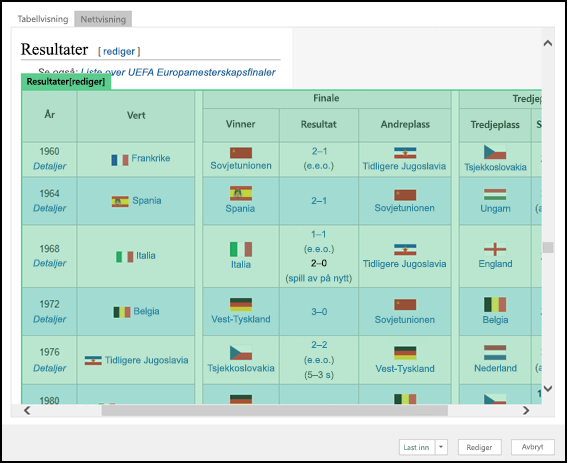Click the Netherlands flag above Nederland
The height and width of the screenshot is (463, 567).
(495, 353)
